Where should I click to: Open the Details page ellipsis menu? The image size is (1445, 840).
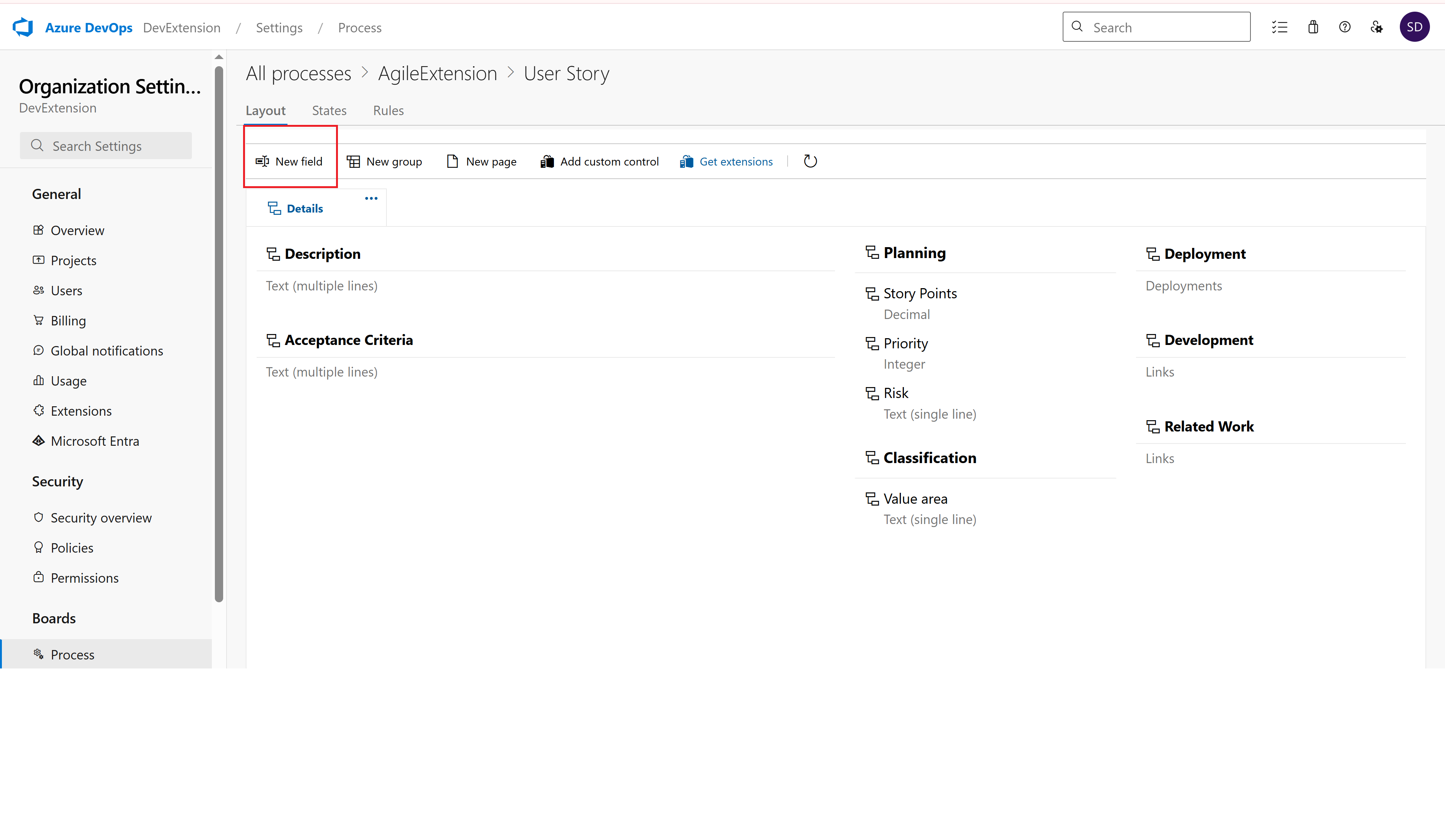[371, 198]
